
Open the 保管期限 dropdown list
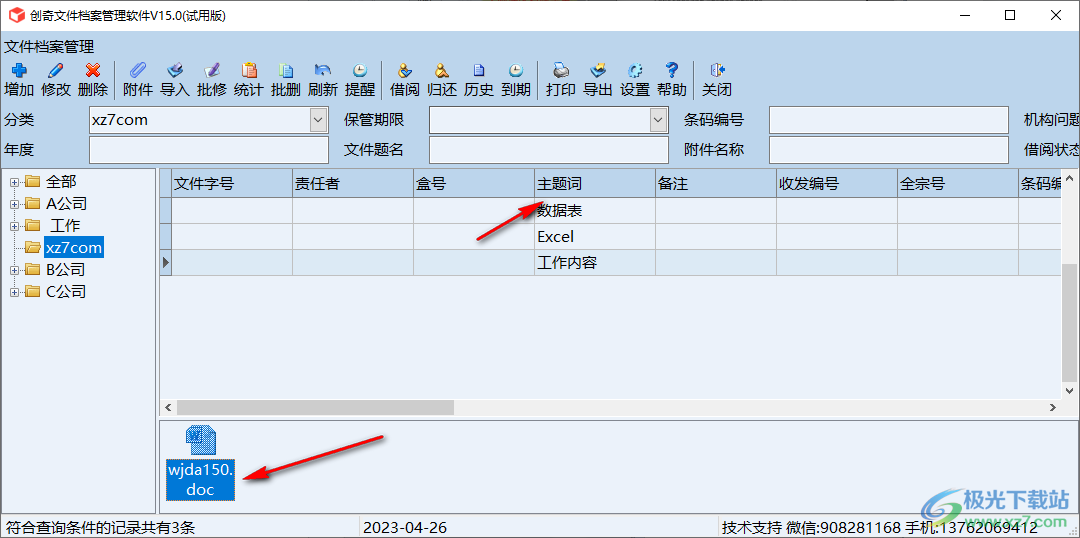pyautogui.click(x=658, y=120)
